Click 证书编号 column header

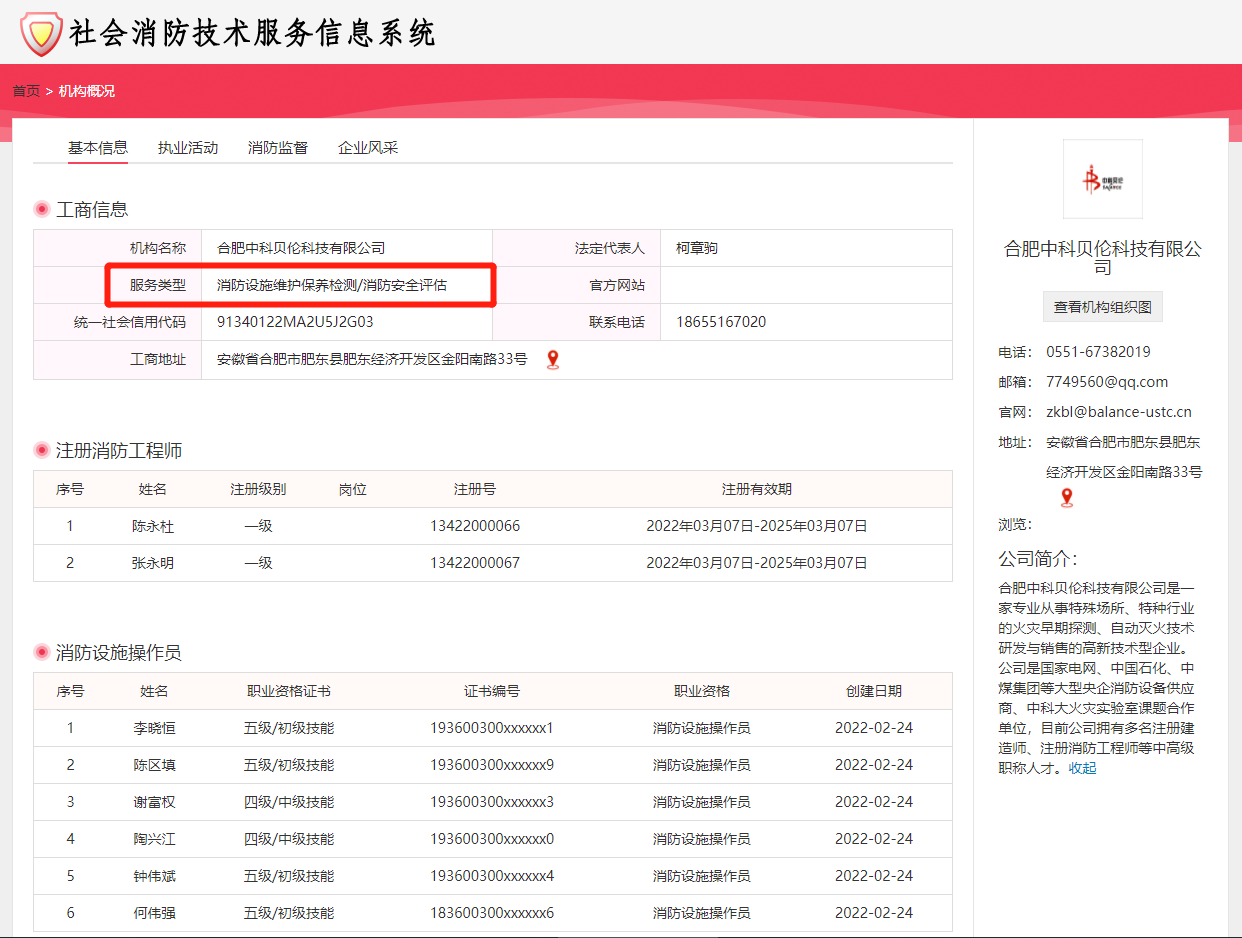point(492,691)
